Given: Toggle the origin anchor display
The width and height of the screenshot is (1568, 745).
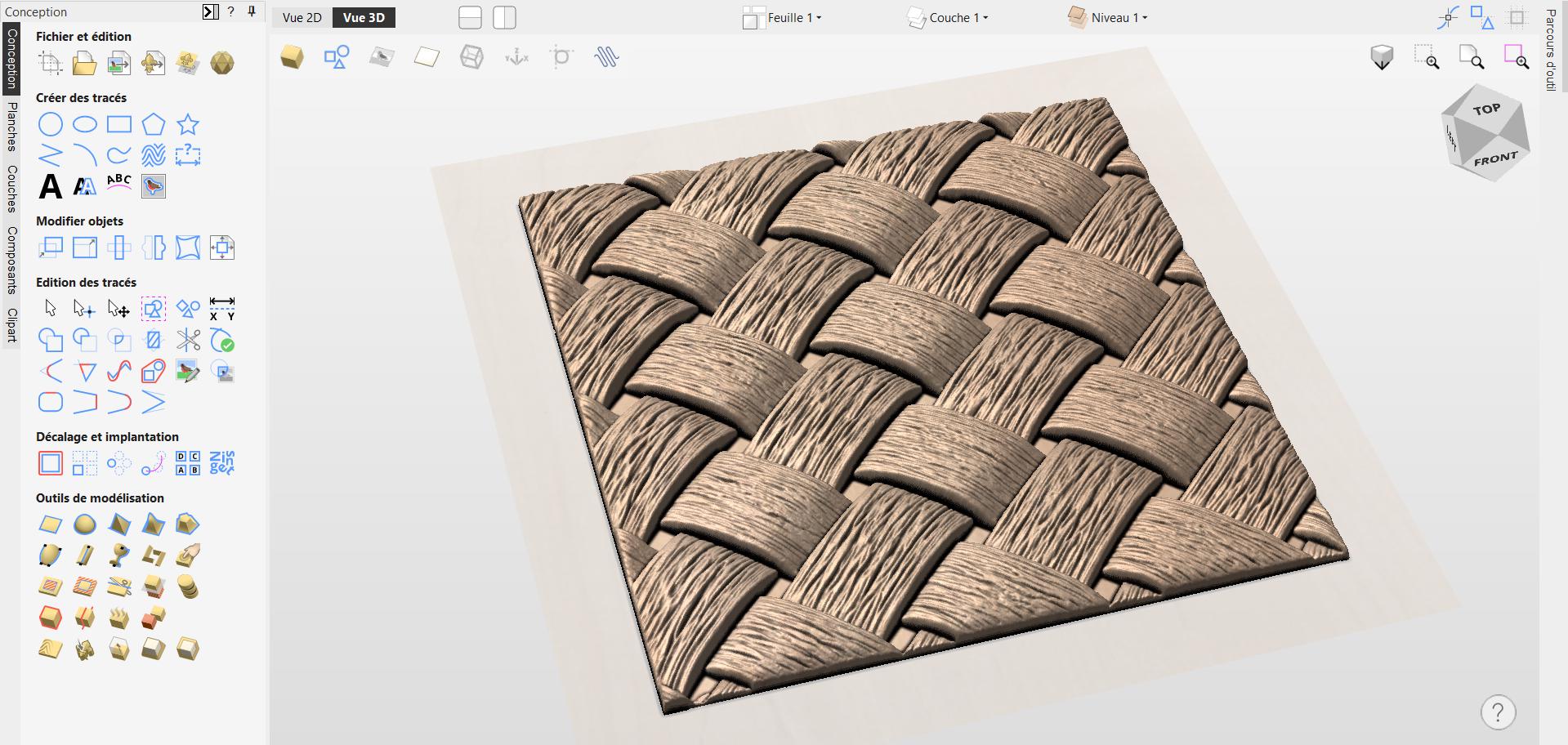Looking at the screenshot, I should 516,57.
